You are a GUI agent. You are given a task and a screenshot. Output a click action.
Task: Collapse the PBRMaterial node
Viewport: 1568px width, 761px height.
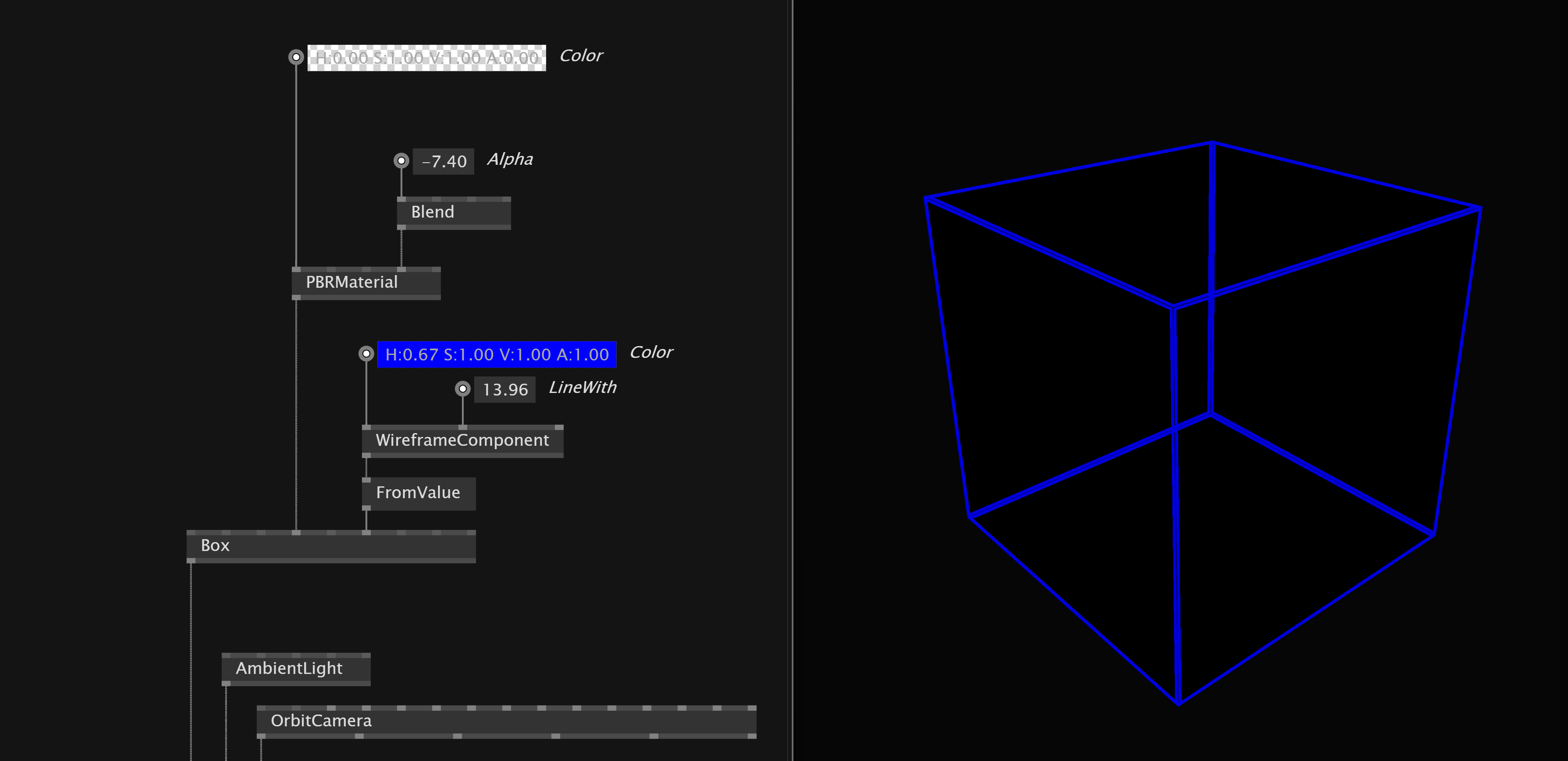[x=352, y=282]
